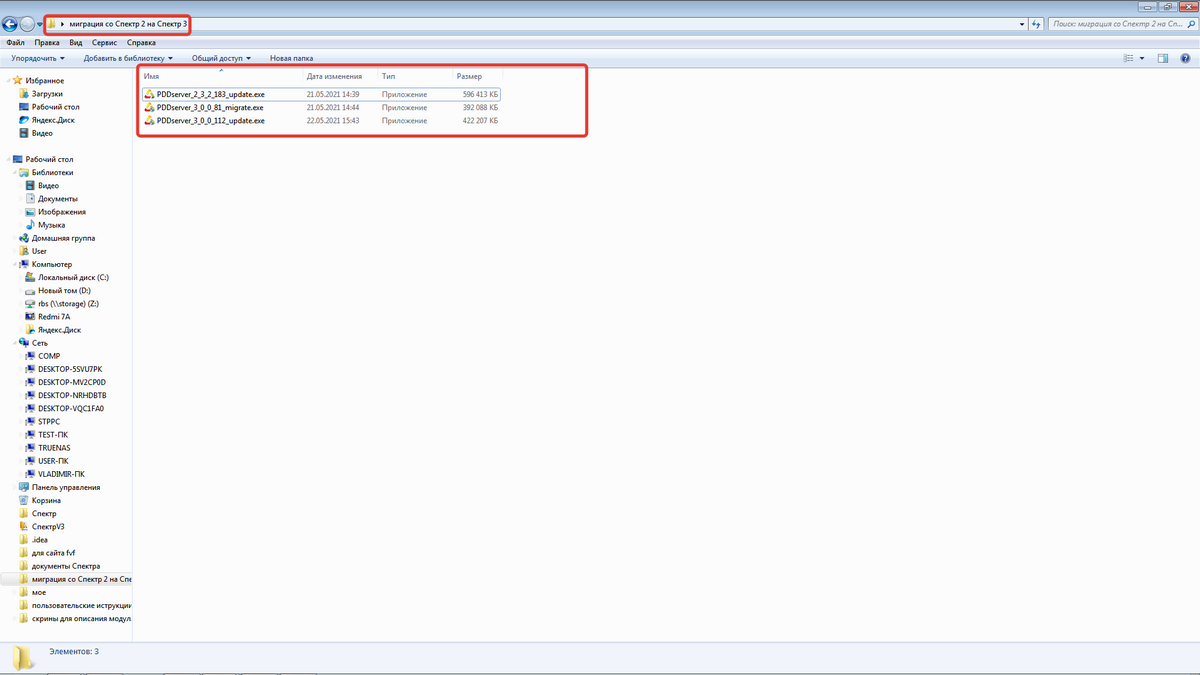The height and width of the screenshot is (675, 1200).
Task: Click the date 22.05.2021 15:43
Action: click(332, 120)
